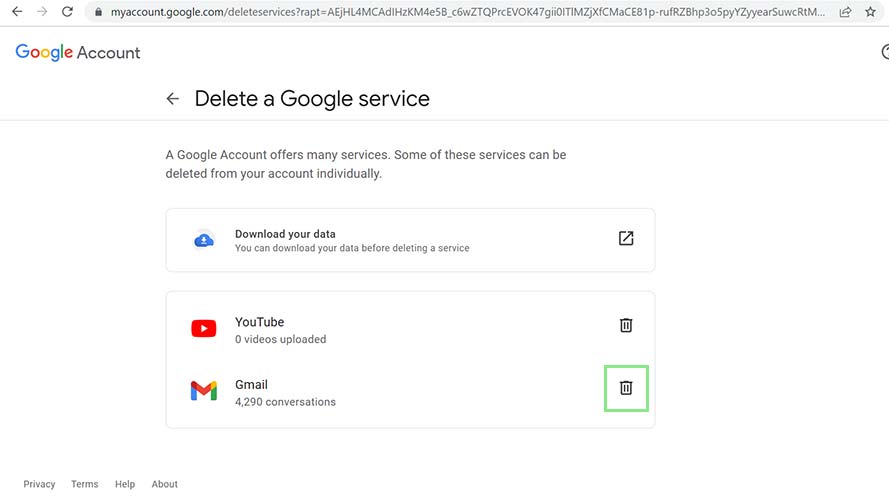Open the About footer link

pyautogui.click(x=164, y=484)
